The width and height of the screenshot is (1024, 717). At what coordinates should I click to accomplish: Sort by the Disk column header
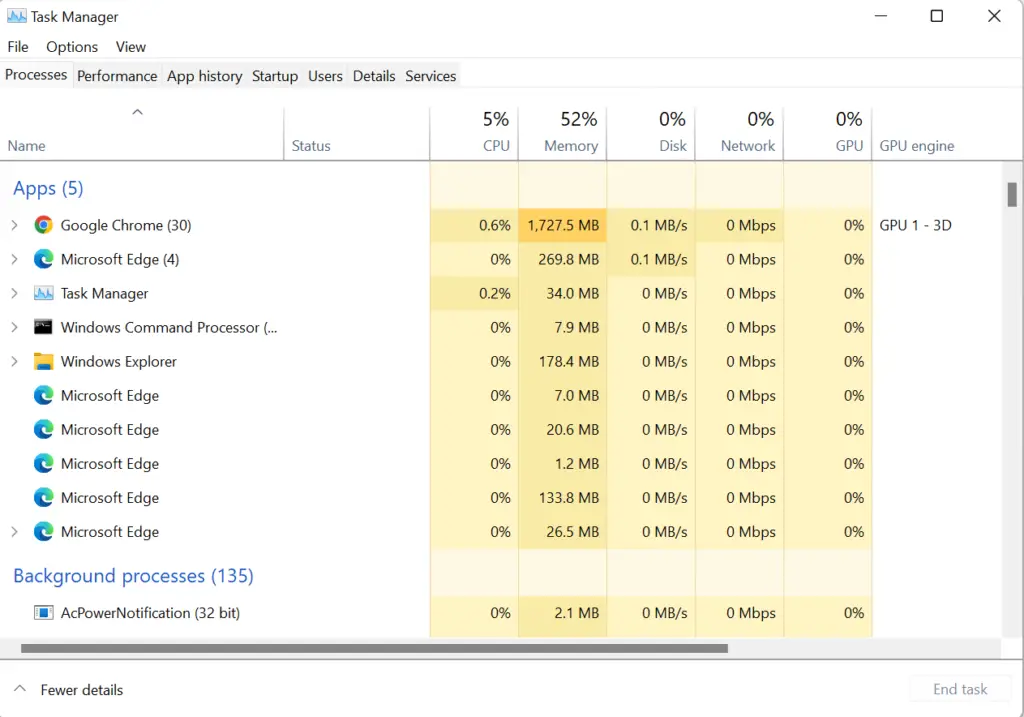(x=651, y=134)
